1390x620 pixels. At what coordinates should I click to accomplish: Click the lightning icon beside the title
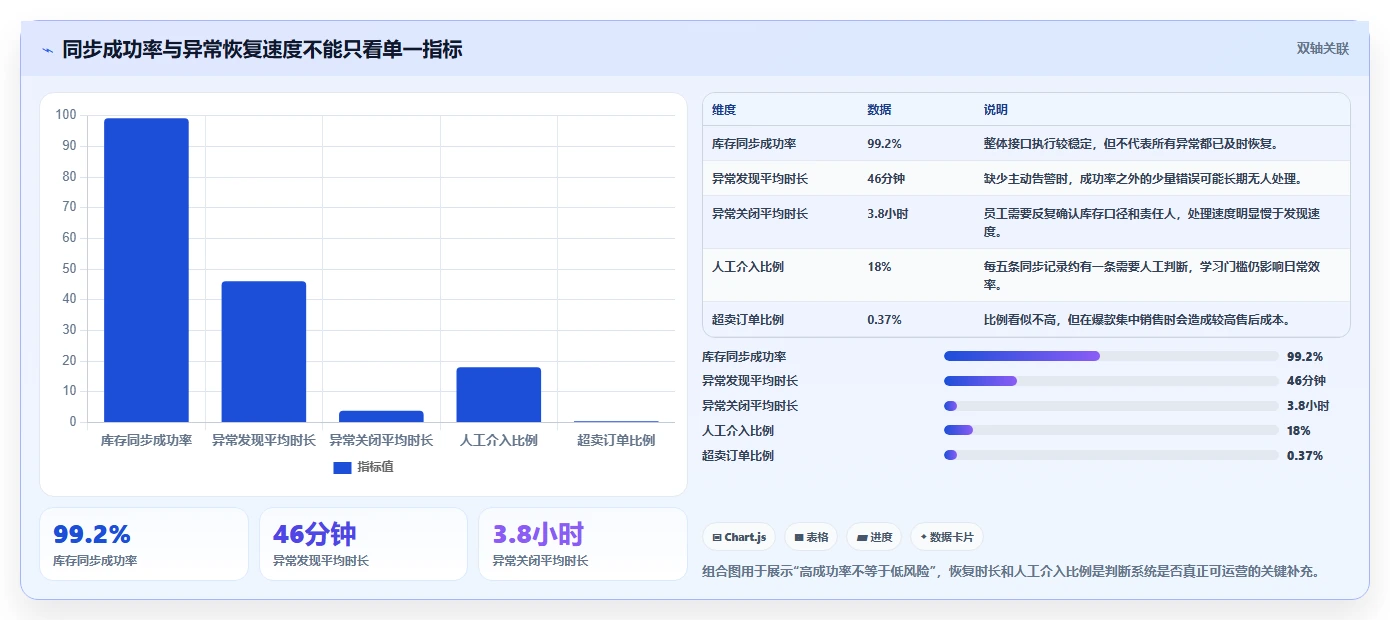47,50
